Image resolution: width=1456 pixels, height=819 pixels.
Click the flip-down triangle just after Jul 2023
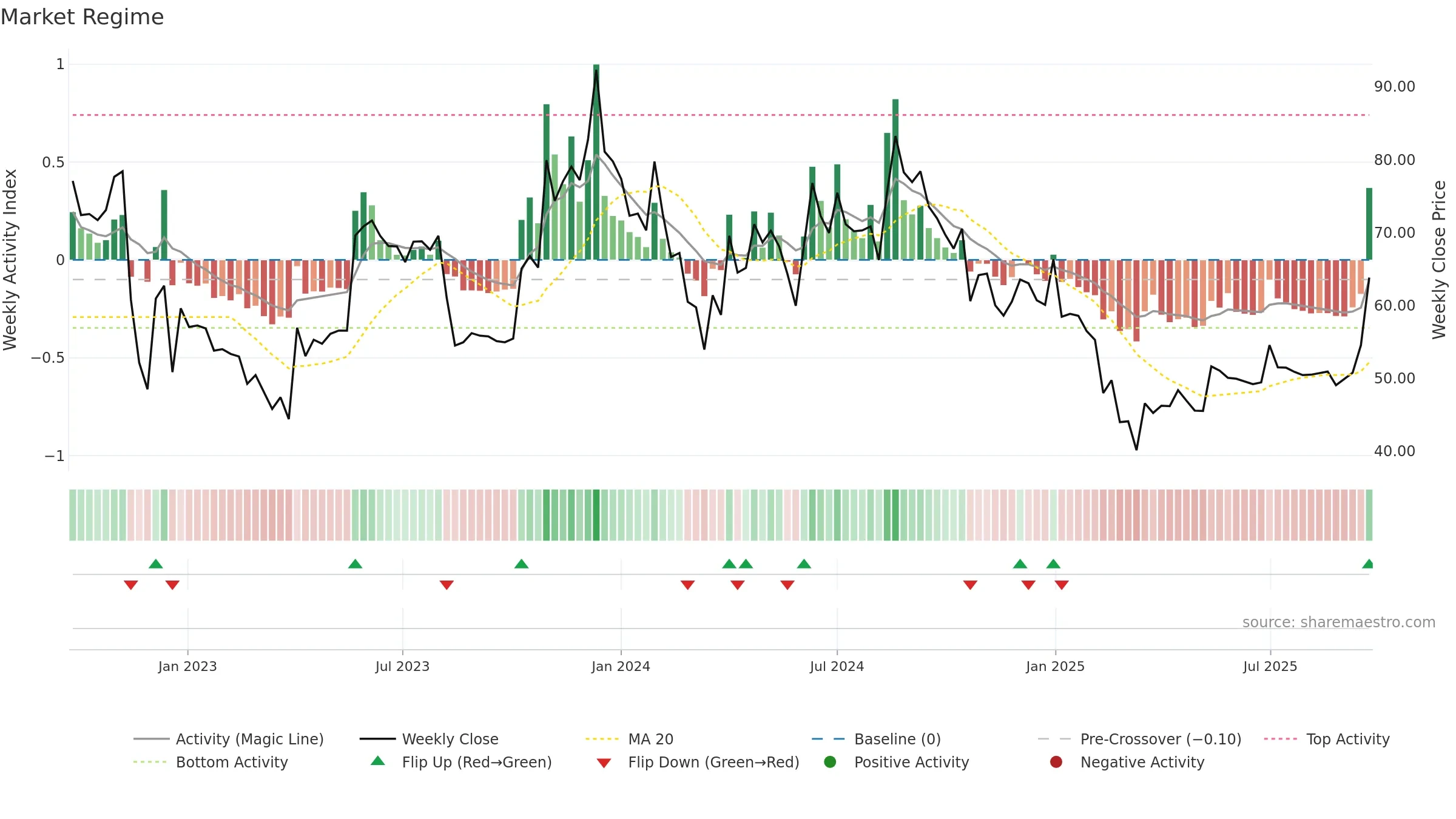point(447,585)
